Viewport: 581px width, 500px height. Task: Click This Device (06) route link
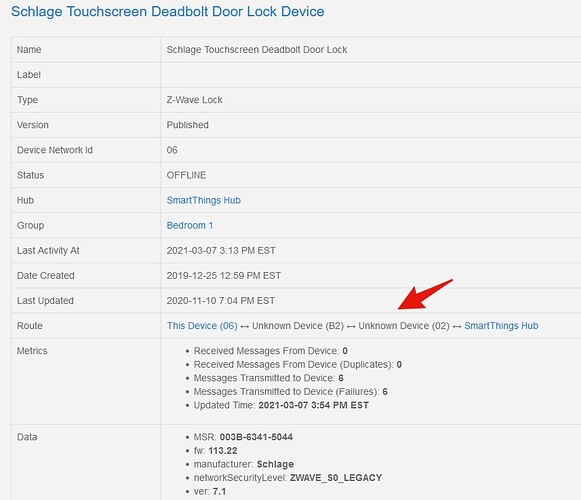coord(202,326)
